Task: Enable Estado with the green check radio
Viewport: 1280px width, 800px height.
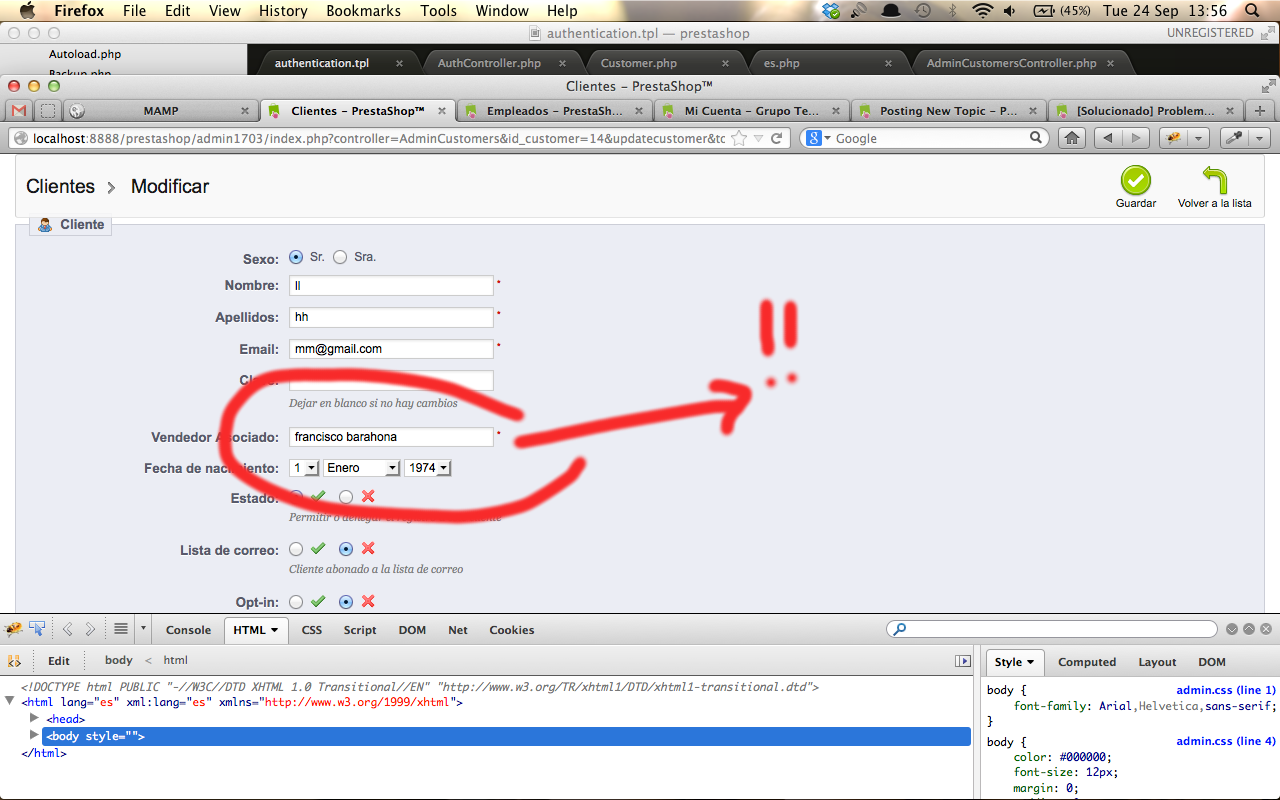Action: [x=296, y=496]
